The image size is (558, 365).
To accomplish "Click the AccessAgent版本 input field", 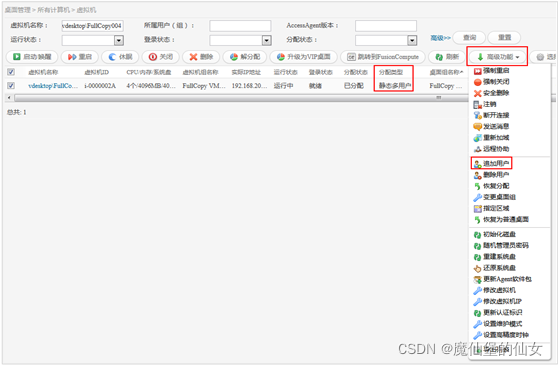I will coord(386,26).
